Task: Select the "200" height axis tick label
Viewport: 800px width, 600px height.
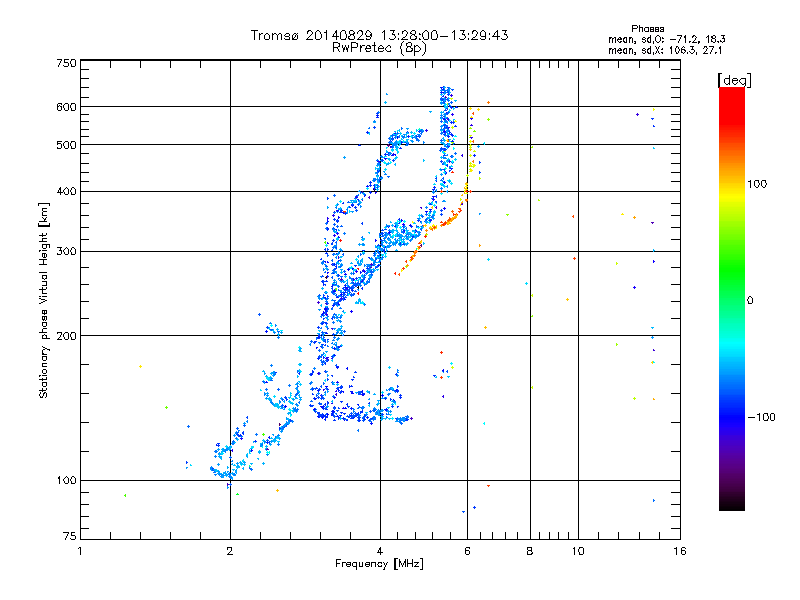Action: [66, 336]
